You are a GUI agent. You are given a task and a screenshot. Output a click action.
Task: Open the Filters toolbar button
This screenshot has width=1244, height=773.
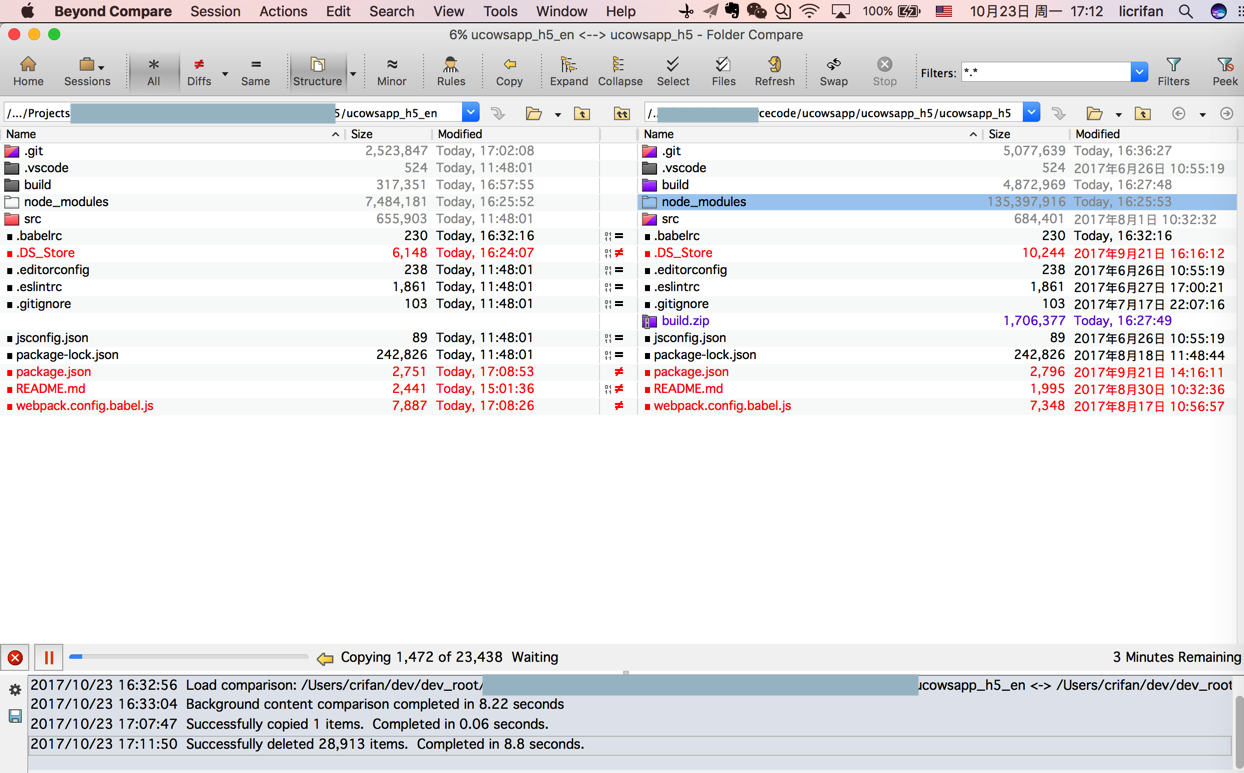tap(1173, 71)
